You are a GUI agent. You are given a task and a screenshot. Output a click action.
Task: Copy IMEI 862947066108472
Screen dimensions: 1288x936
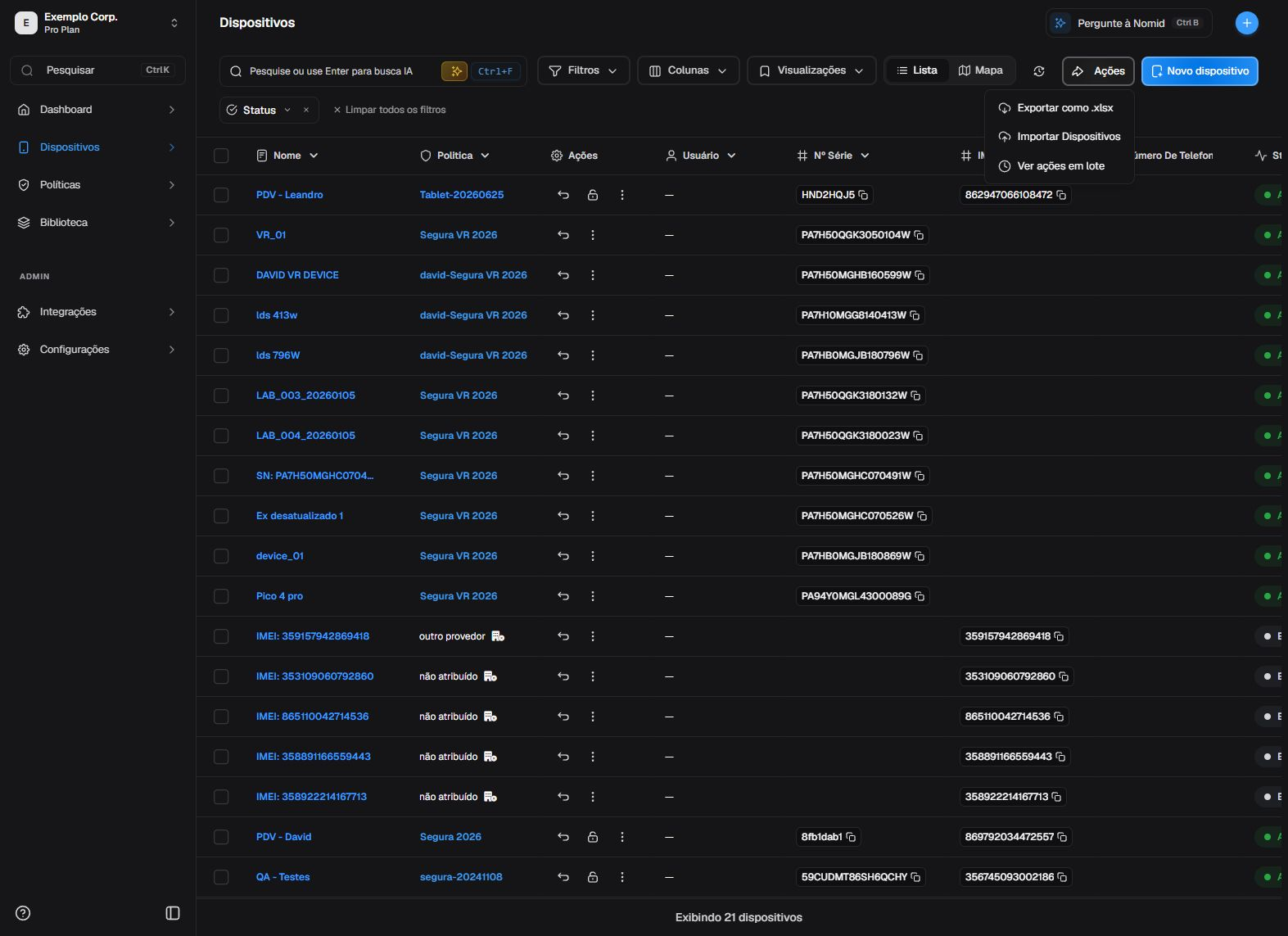pos(1061,195)
